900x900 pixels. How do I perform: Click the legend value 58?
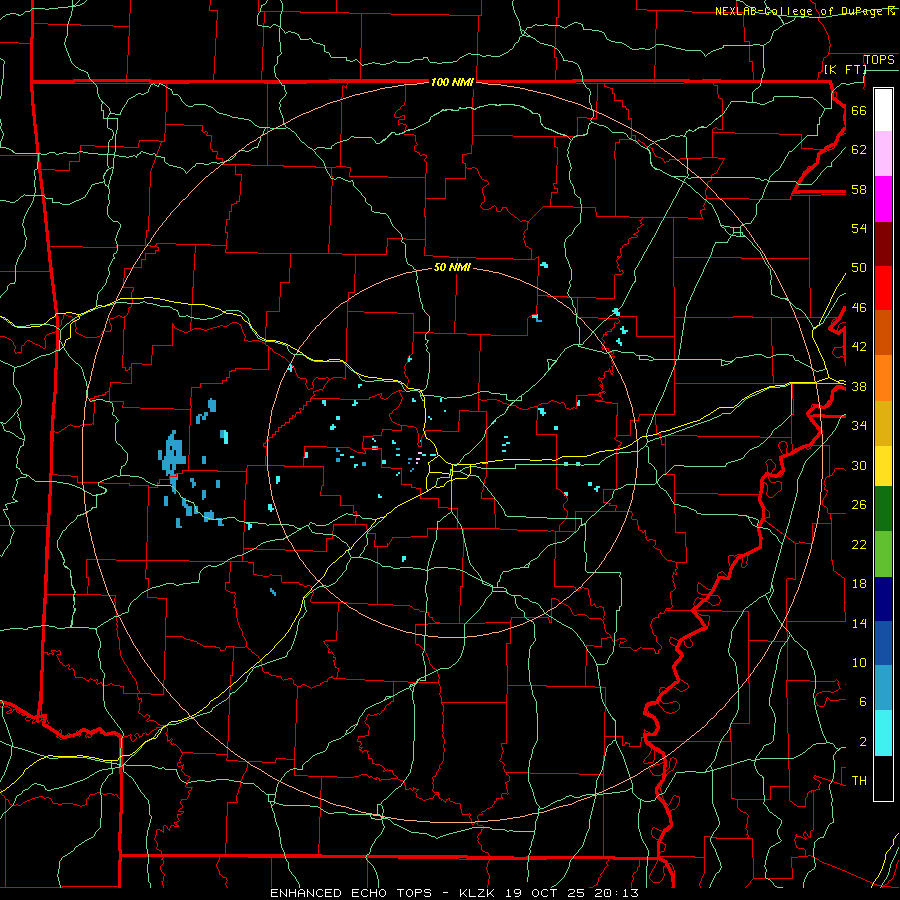[x=859, y=189]
